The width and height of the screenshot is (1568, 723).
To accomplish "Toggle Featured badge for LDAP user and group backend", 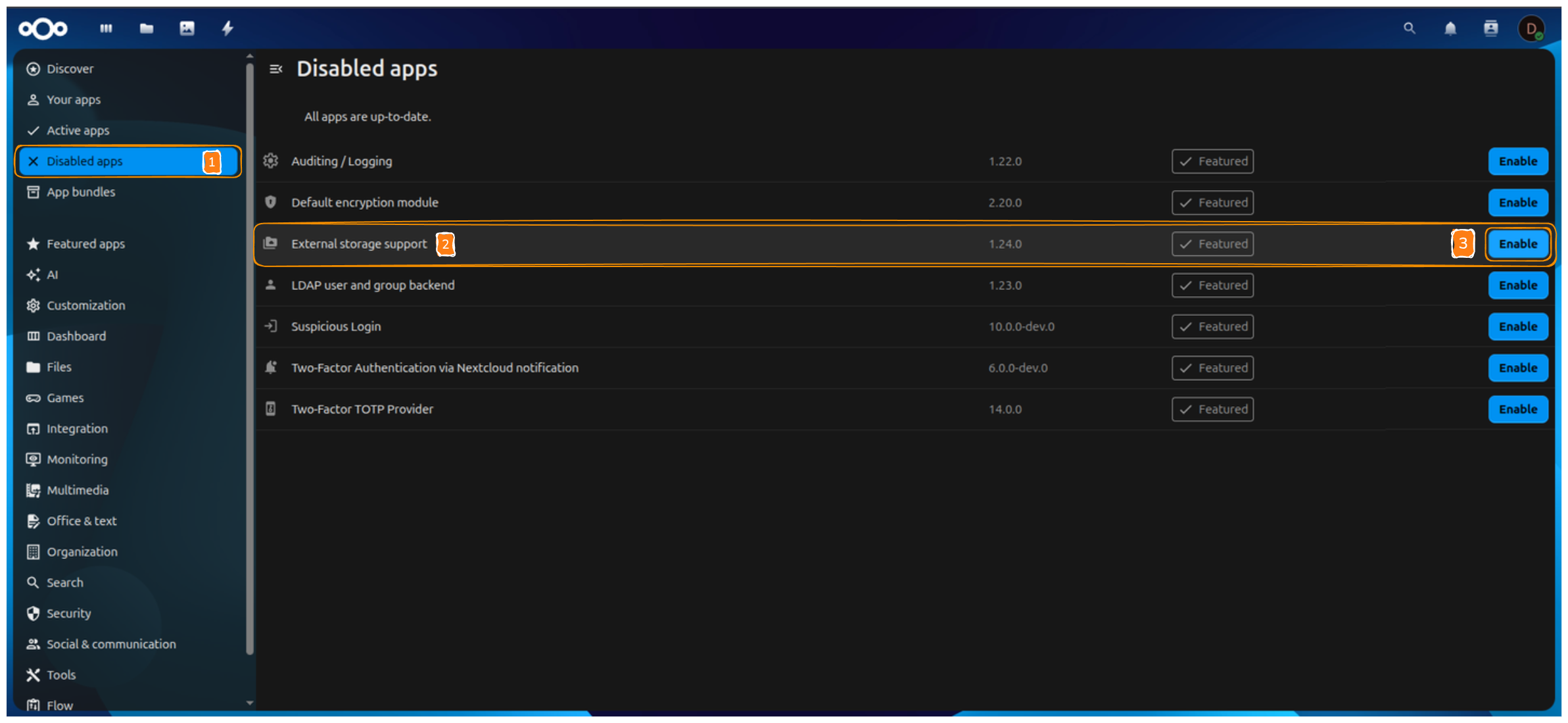I will click(1212, 285).
